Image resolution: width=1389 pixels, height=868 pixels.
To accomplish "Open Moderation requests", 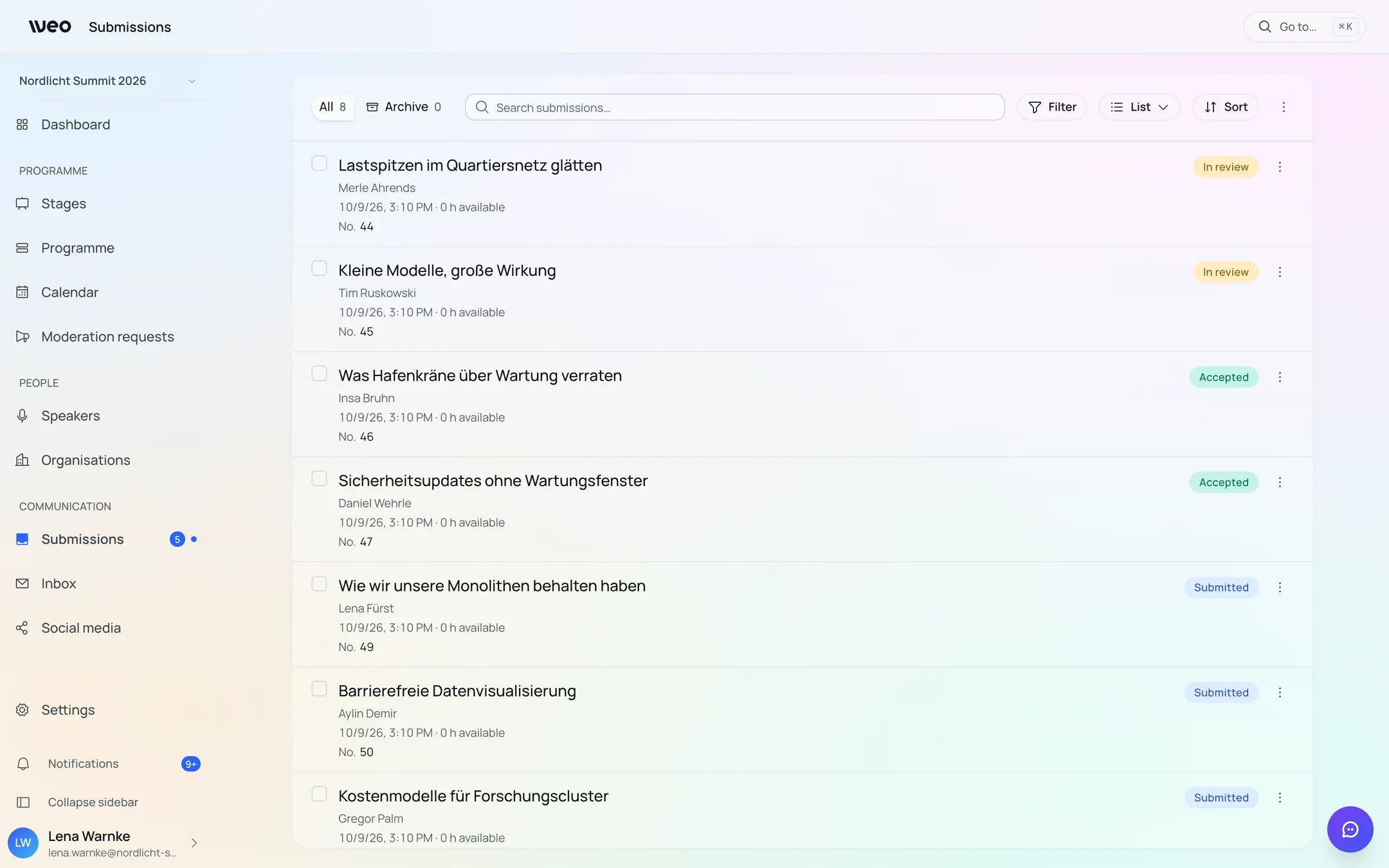I will pos(107,336).
